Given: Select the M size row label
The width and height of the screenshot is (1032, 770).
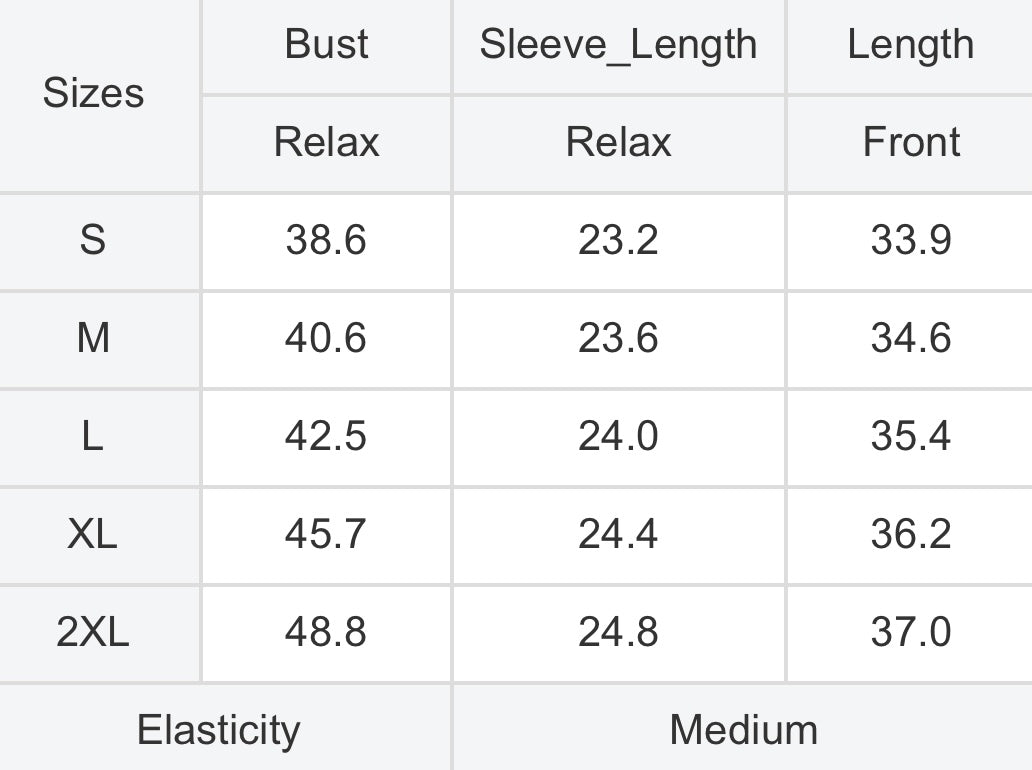Looking at the screenshot, I should click(x=93, y=338).
